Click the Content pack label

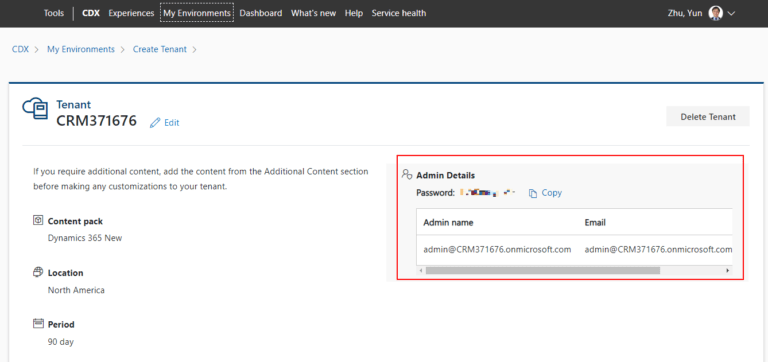tap(75, 221)
